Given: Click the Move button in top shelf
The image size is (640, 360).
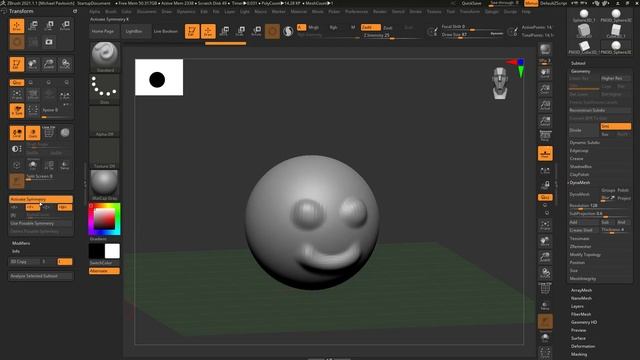Looking at the screenshot, I should [224, 31].
